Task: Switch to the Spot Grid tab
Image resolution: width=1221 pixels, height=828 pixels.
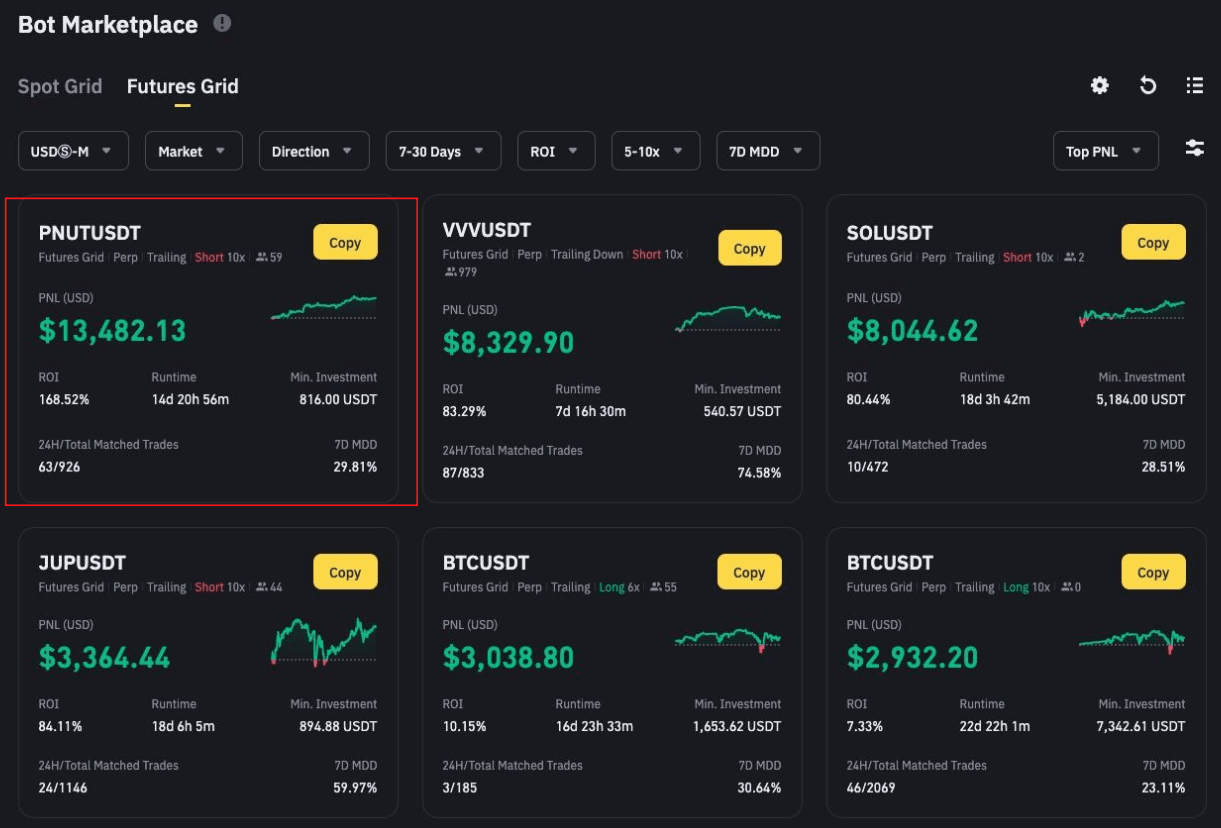Action: [60, 86]
